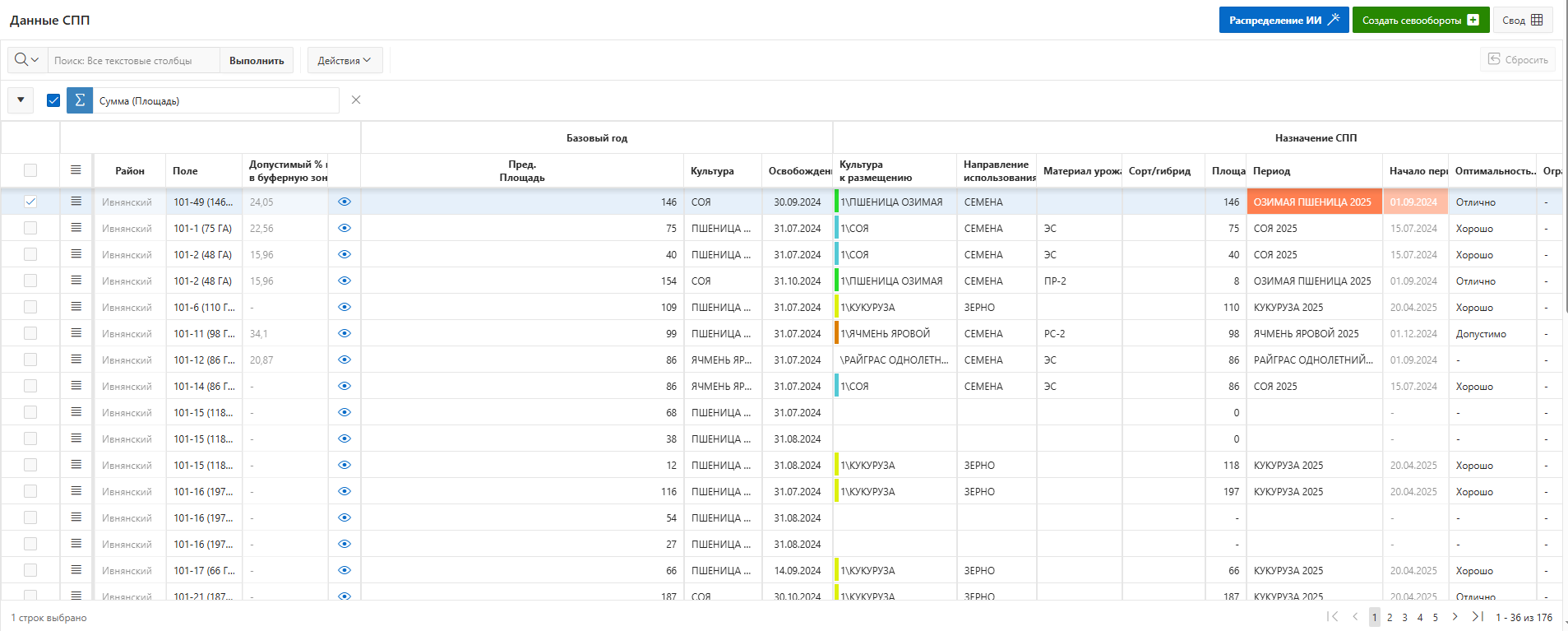
Task: Click the sigma aggregate icon
Action: (x=80, y=100)
